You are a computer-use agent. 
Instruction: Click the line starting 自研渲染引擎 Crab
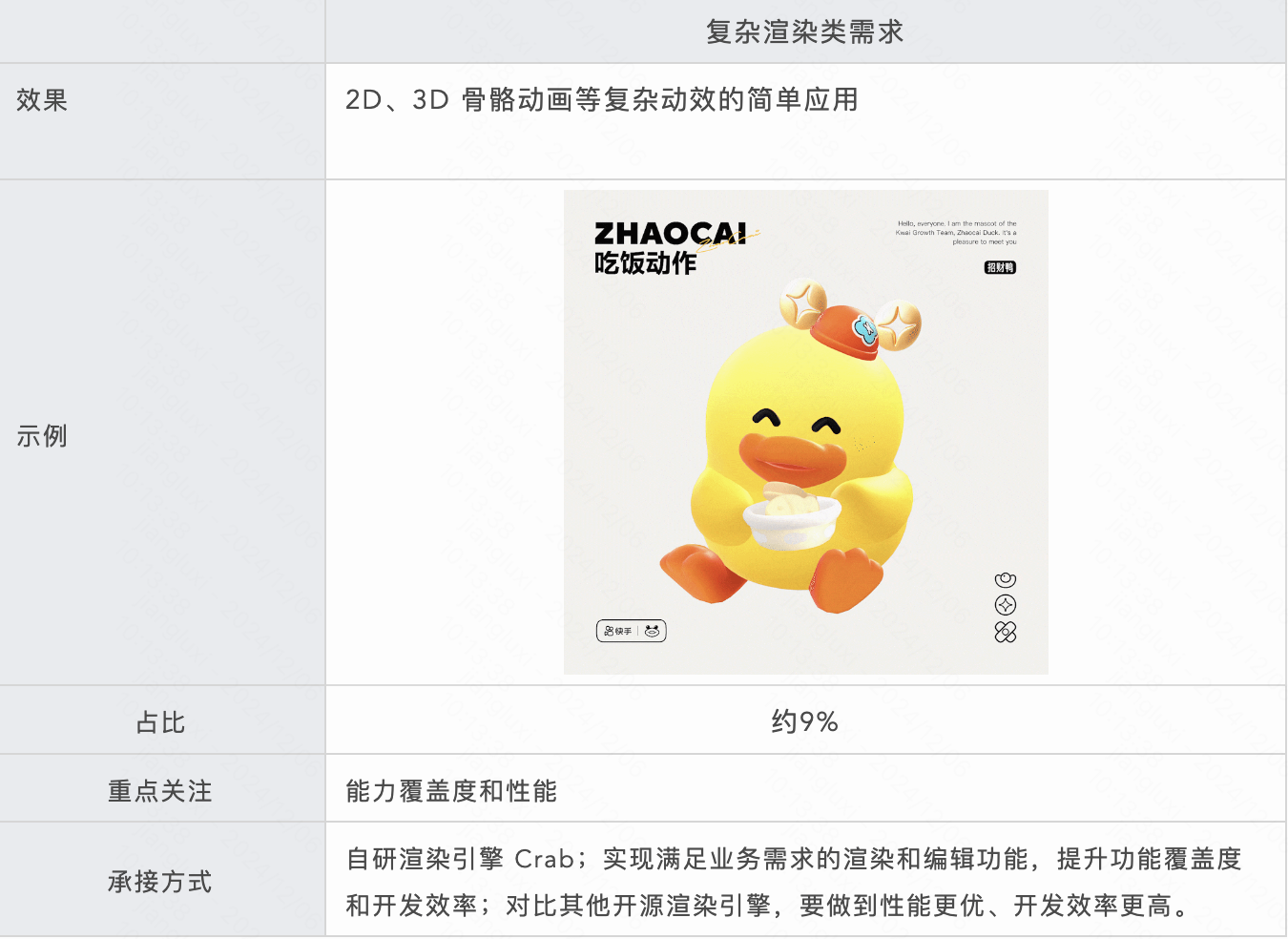pyautogui.click(x=794, y=859)
